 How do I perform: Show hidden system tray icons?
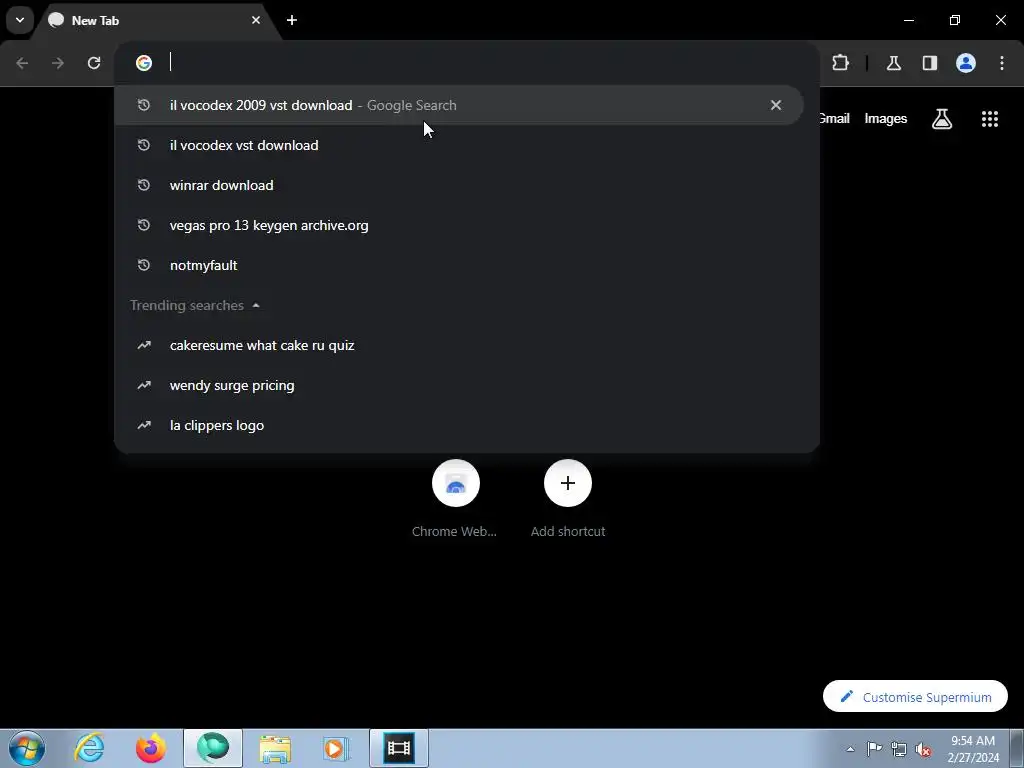850,749
